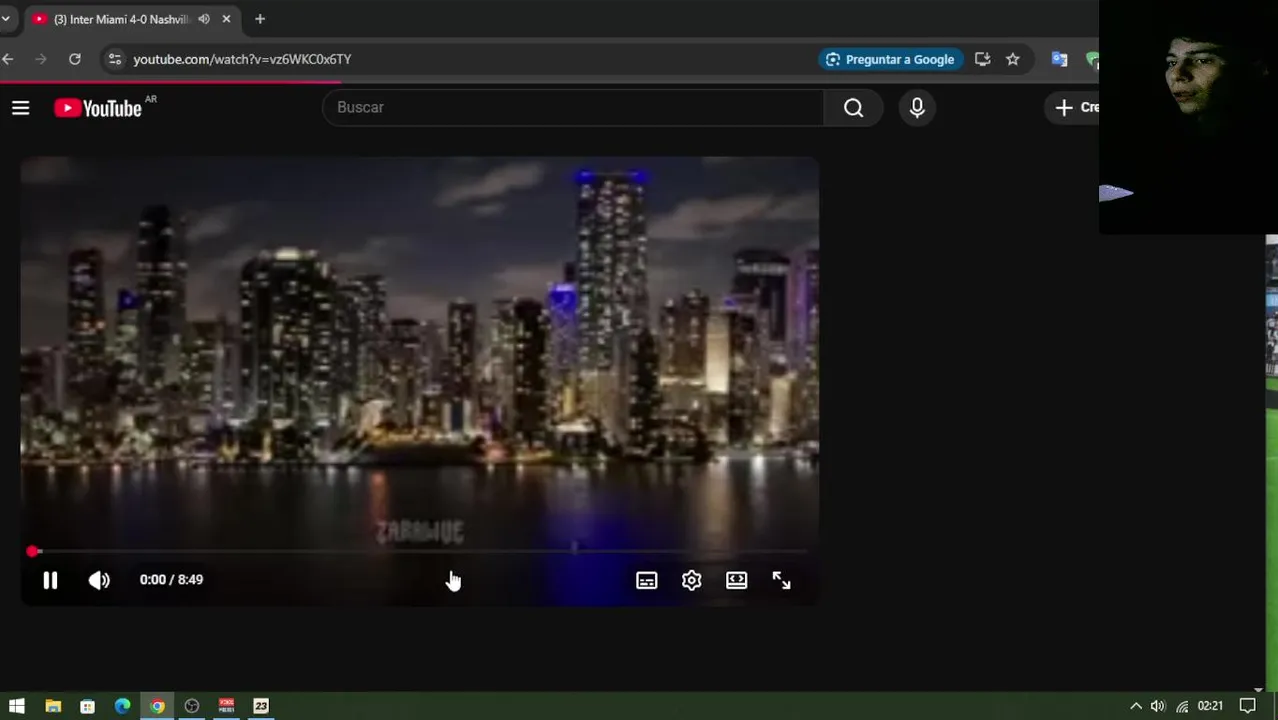
Task: Bookmark this page with the star
Action: [1013, 59]
